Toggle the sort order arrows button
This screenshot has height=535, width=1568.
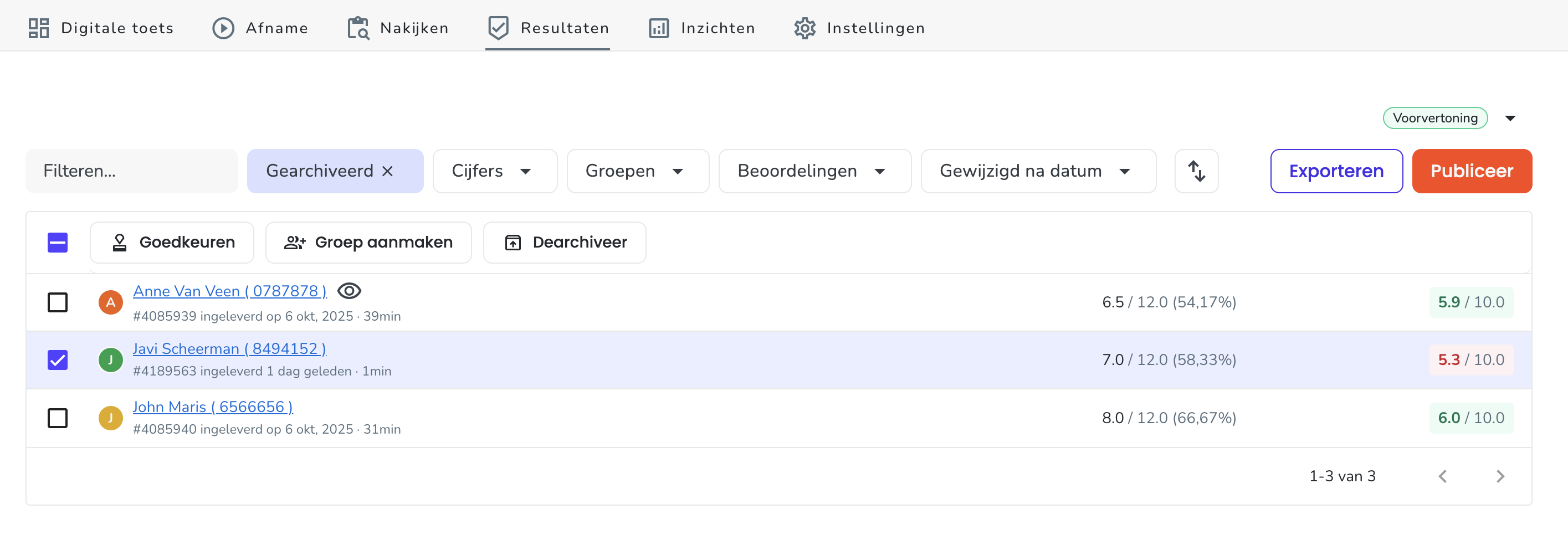[x=1197, y=171]
